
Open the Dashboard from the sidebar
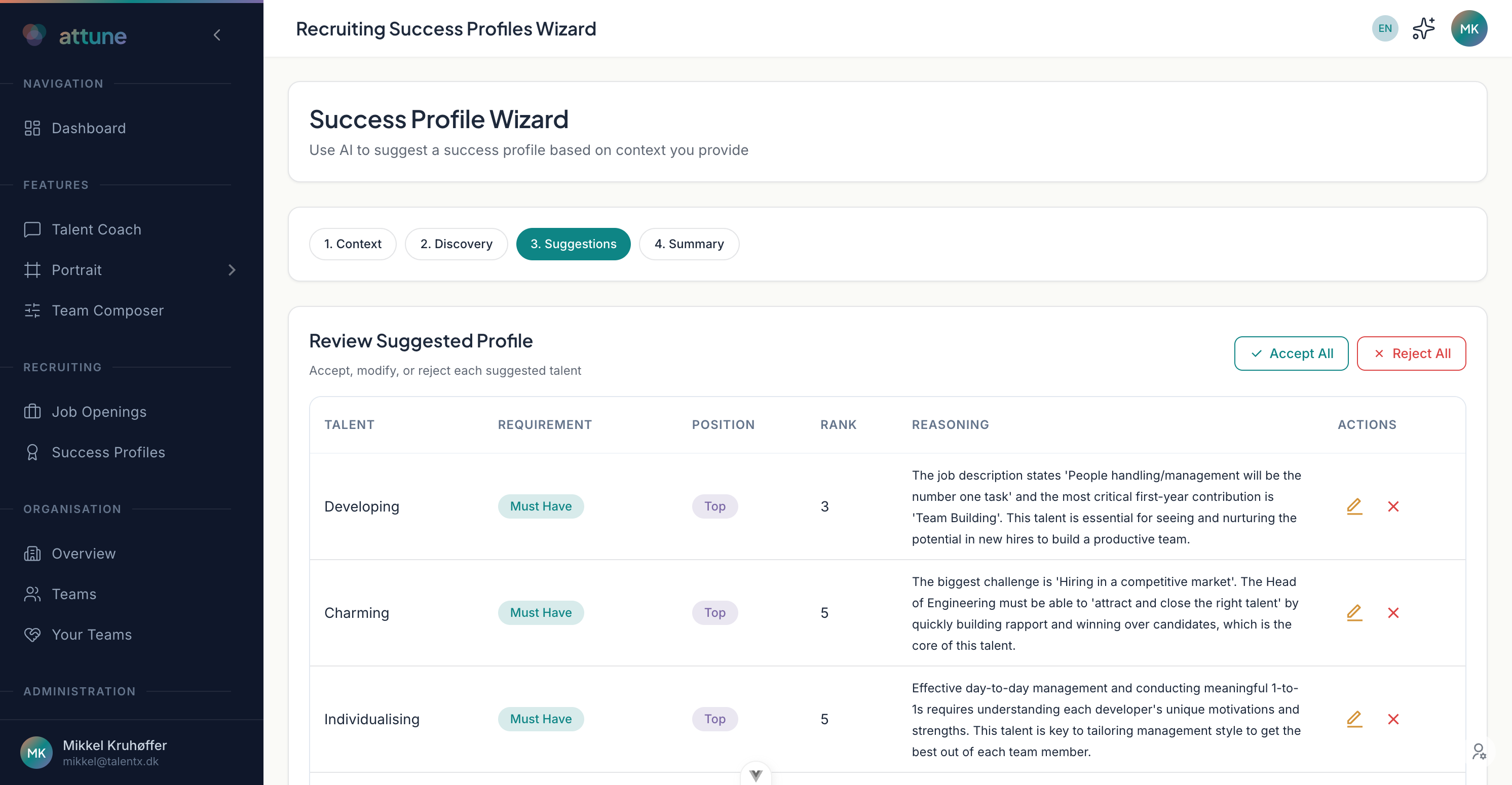click(89, 128)
